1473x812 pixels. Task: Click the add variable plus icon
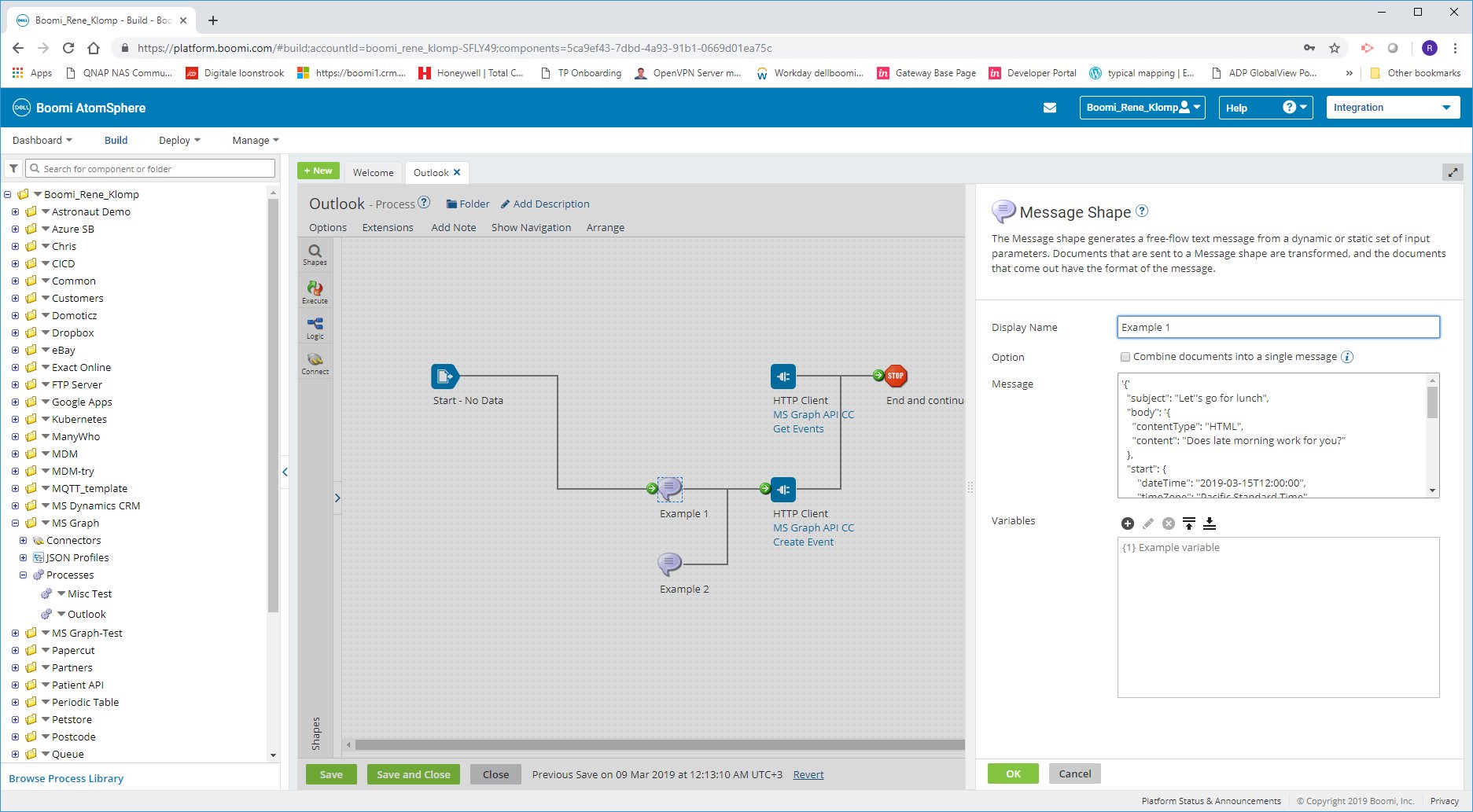[1127, 524]
